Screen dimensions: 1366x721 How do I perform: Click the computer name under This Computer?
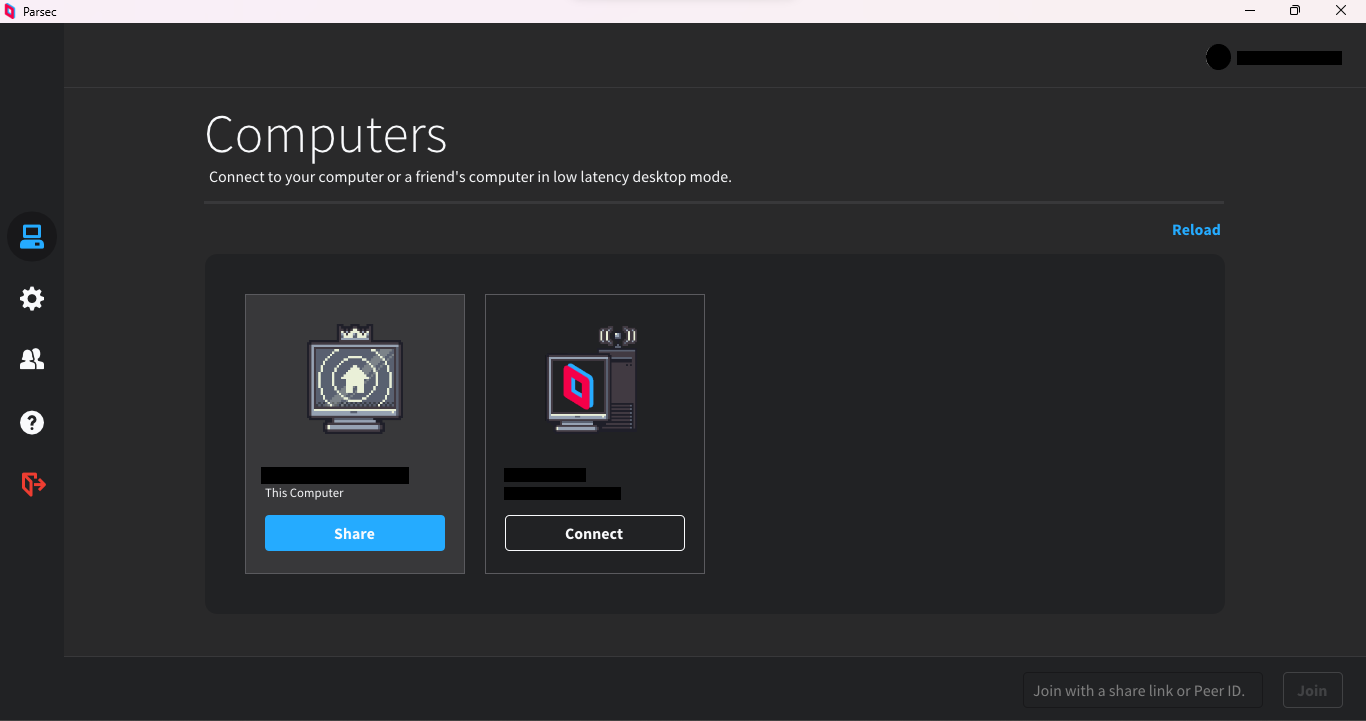point(334,474)
